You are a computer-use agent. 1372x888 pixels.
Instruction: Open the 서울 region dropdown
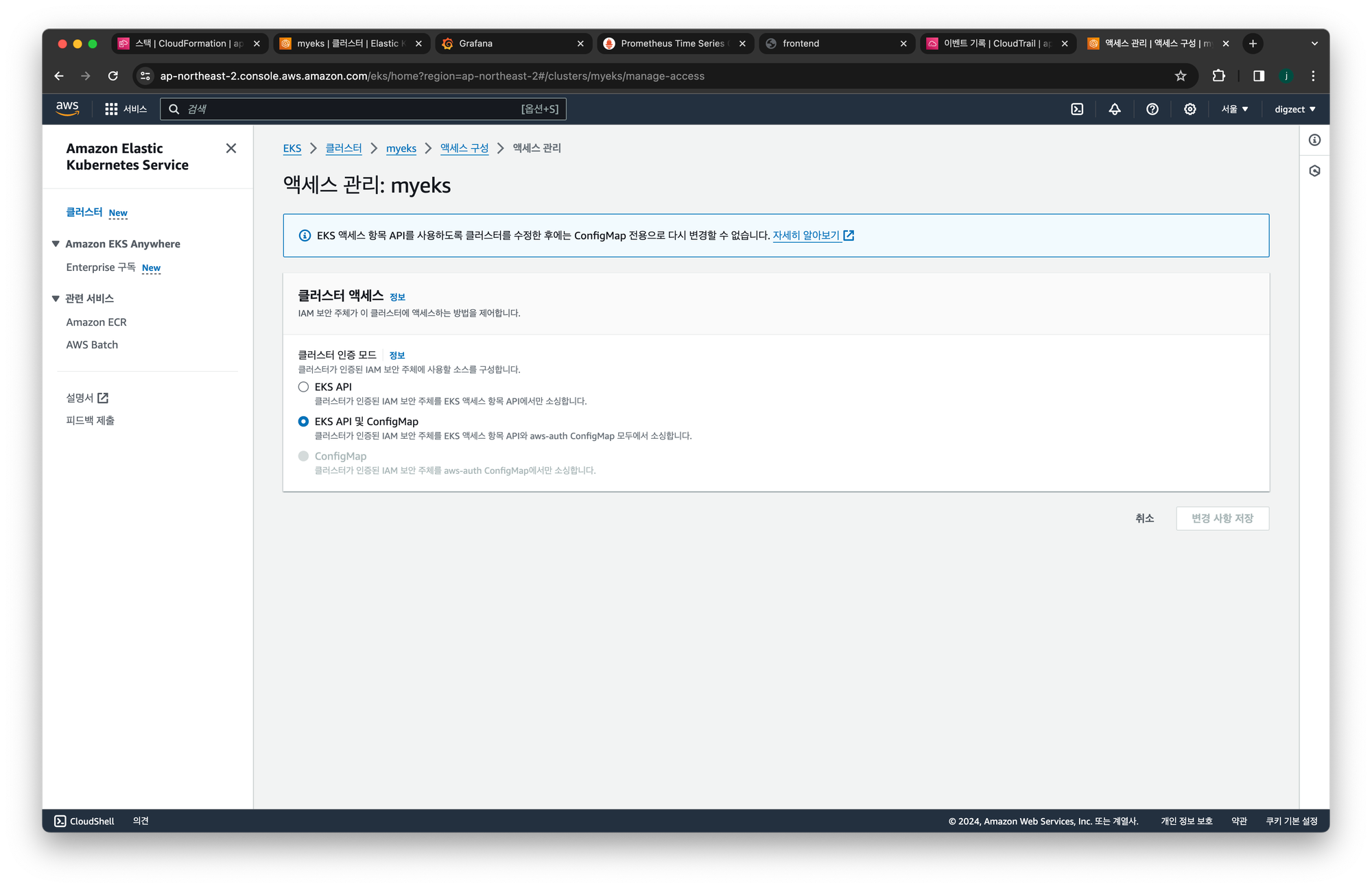pos(1234,109)
